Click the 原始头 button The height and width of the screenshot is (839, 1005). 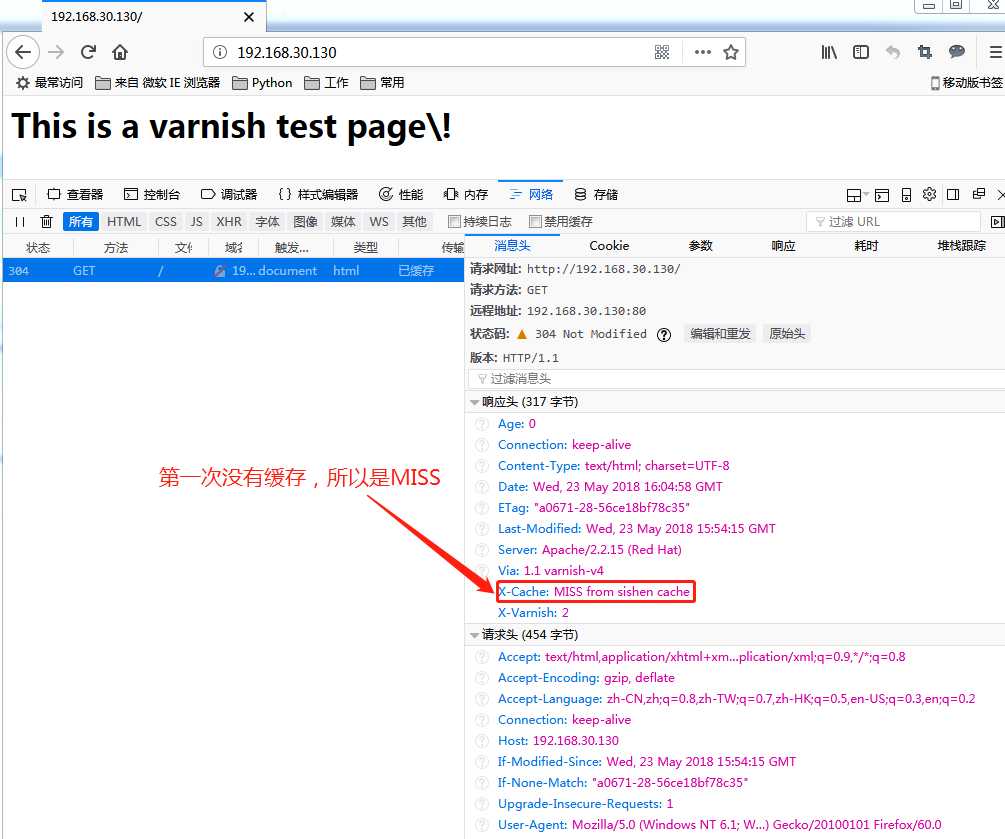786,334
